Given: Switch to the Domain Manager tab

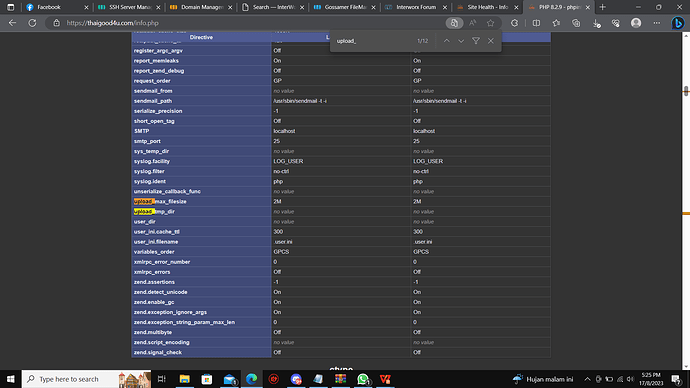Looking at the screenshot, I should point(200,7).
